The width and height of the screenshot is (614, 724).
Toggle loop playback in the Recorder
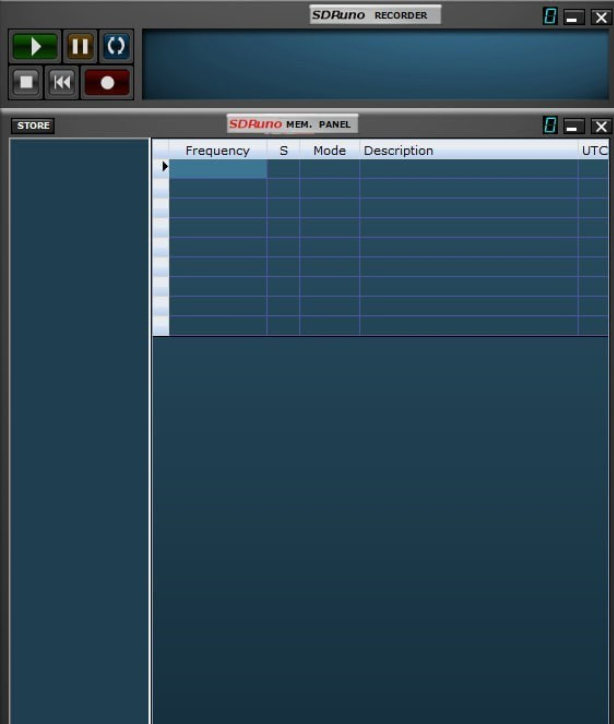[x=116, y=46]
